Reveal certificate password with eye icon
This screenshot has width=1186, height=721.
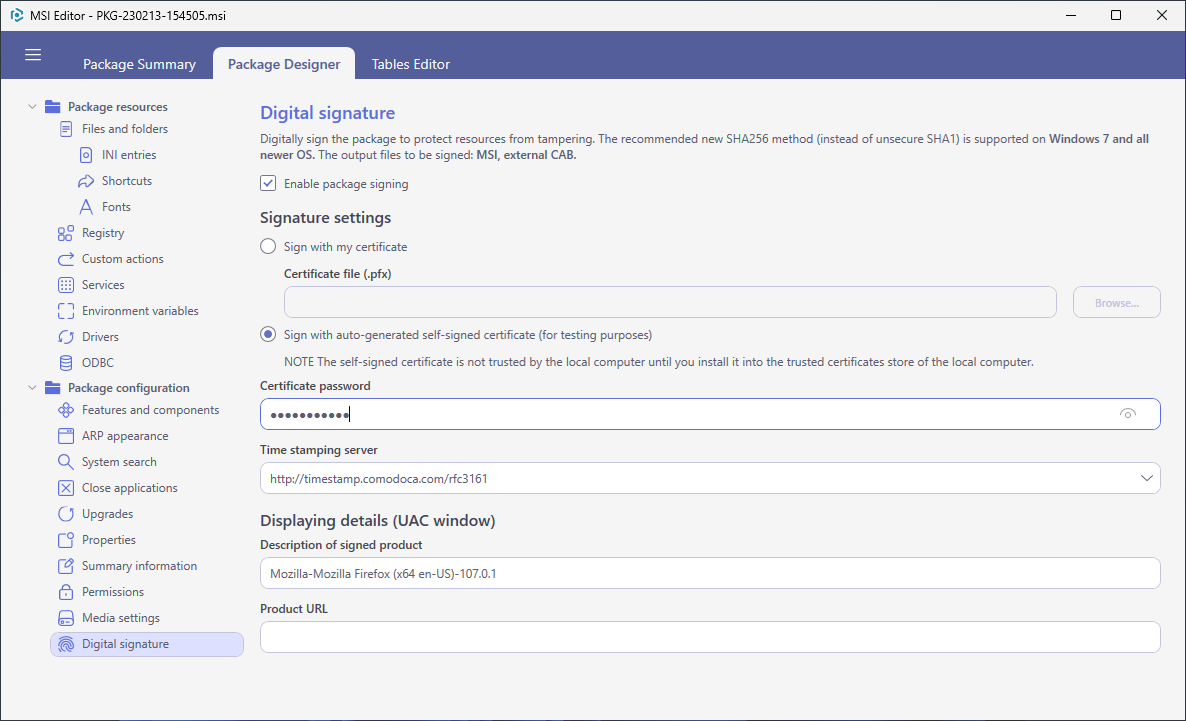(x=1127, y=414)
